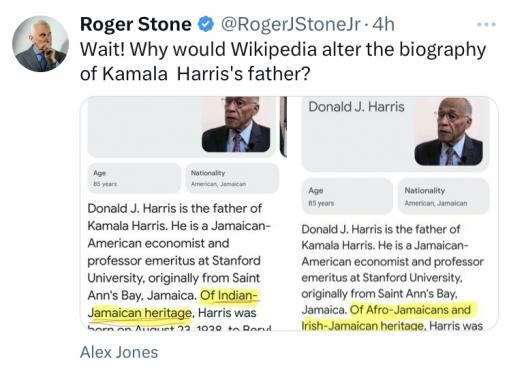Open the three-dot tweet options menu
Screen dimensions: 511x368
click(486, 24)
